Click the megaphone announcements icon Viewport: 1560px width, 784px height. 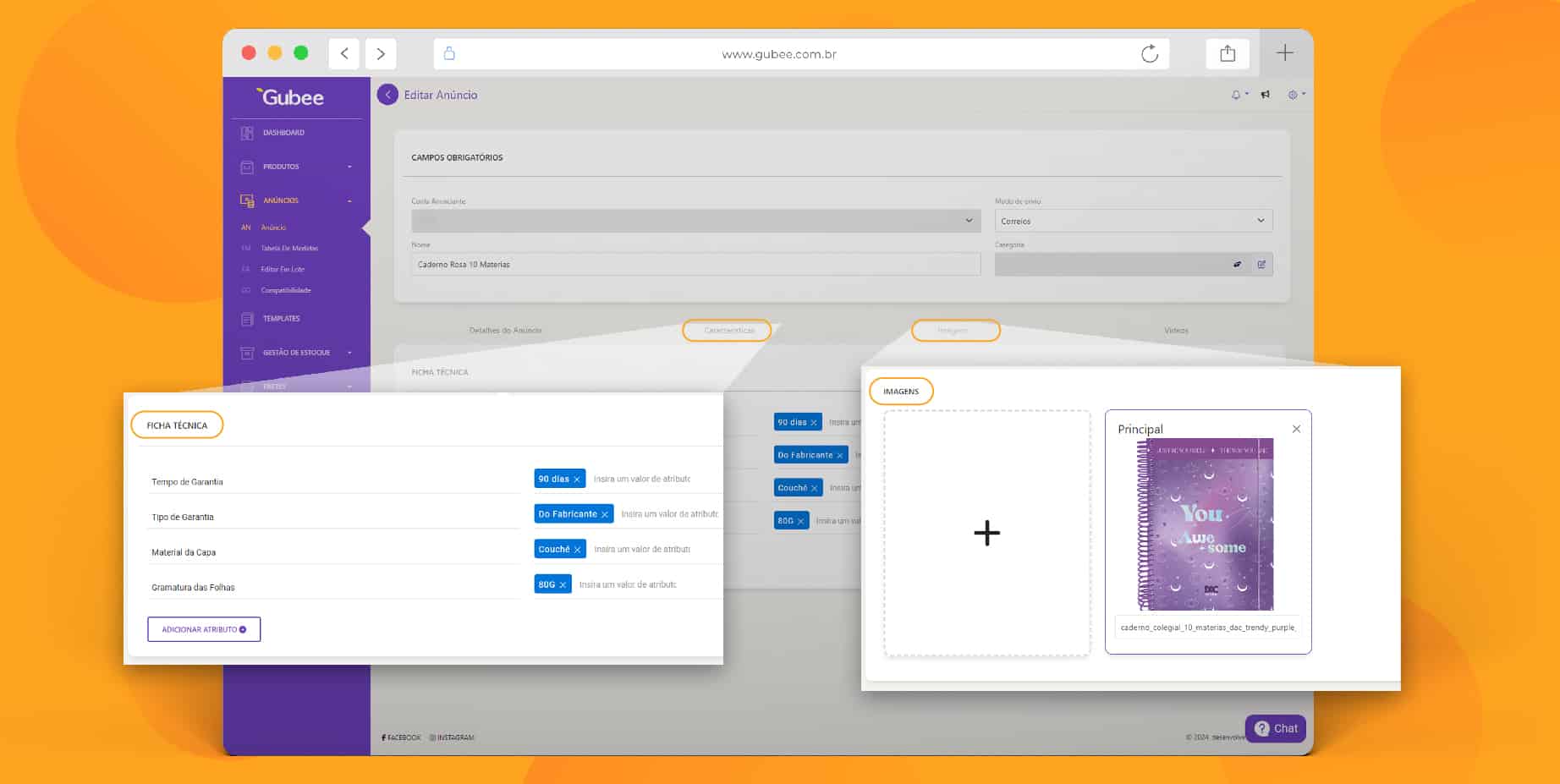click(1266, 95)
